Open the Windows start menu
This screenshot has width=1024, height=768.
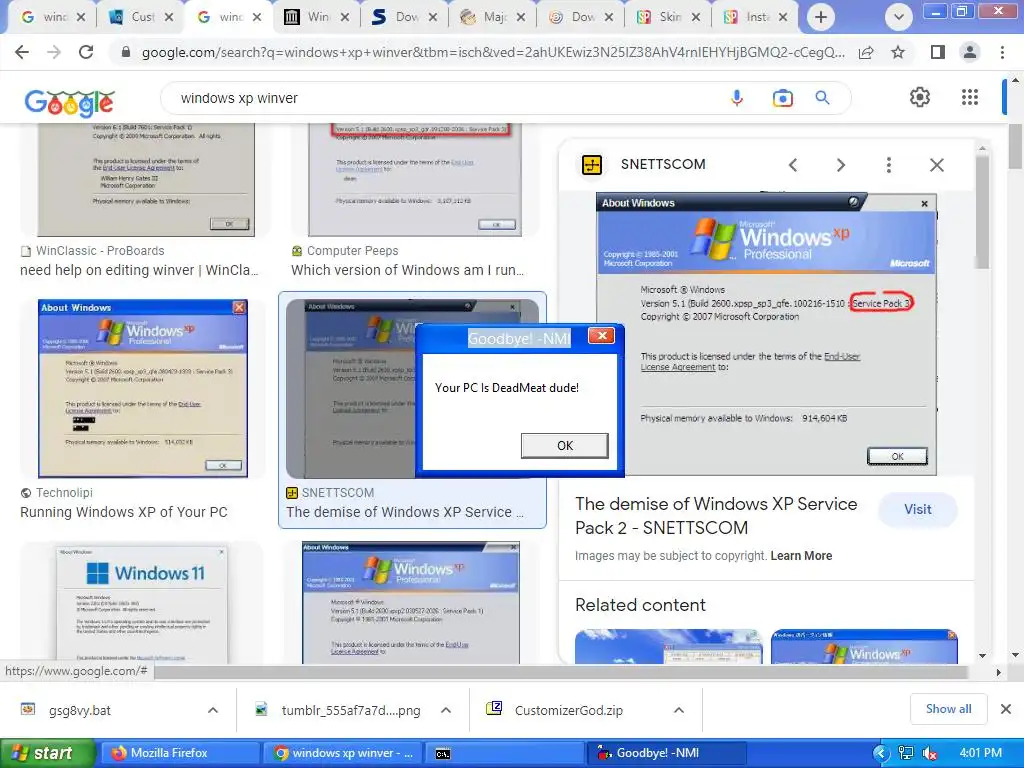click(x=46, y=753)
